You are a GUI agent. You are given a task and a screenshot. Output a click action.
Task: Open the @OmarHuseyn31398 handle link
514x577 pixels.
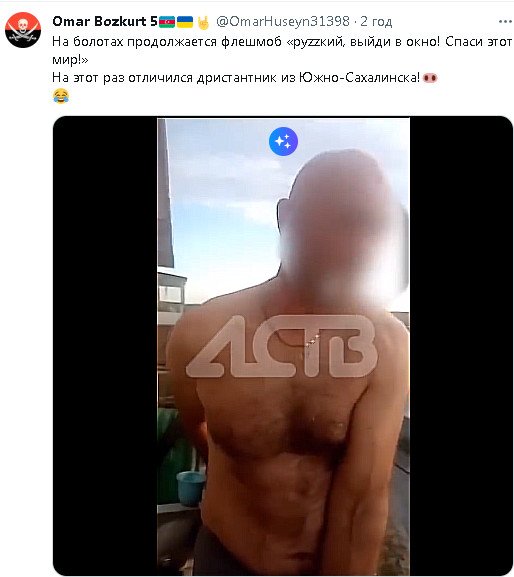point(283,22)
